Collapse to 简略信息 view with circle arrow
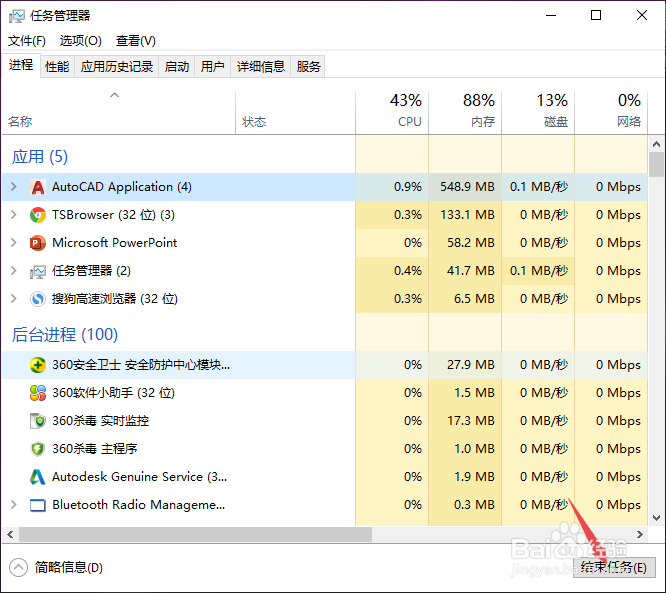This screenshot has width=666, height=593. tap(18, 568)
